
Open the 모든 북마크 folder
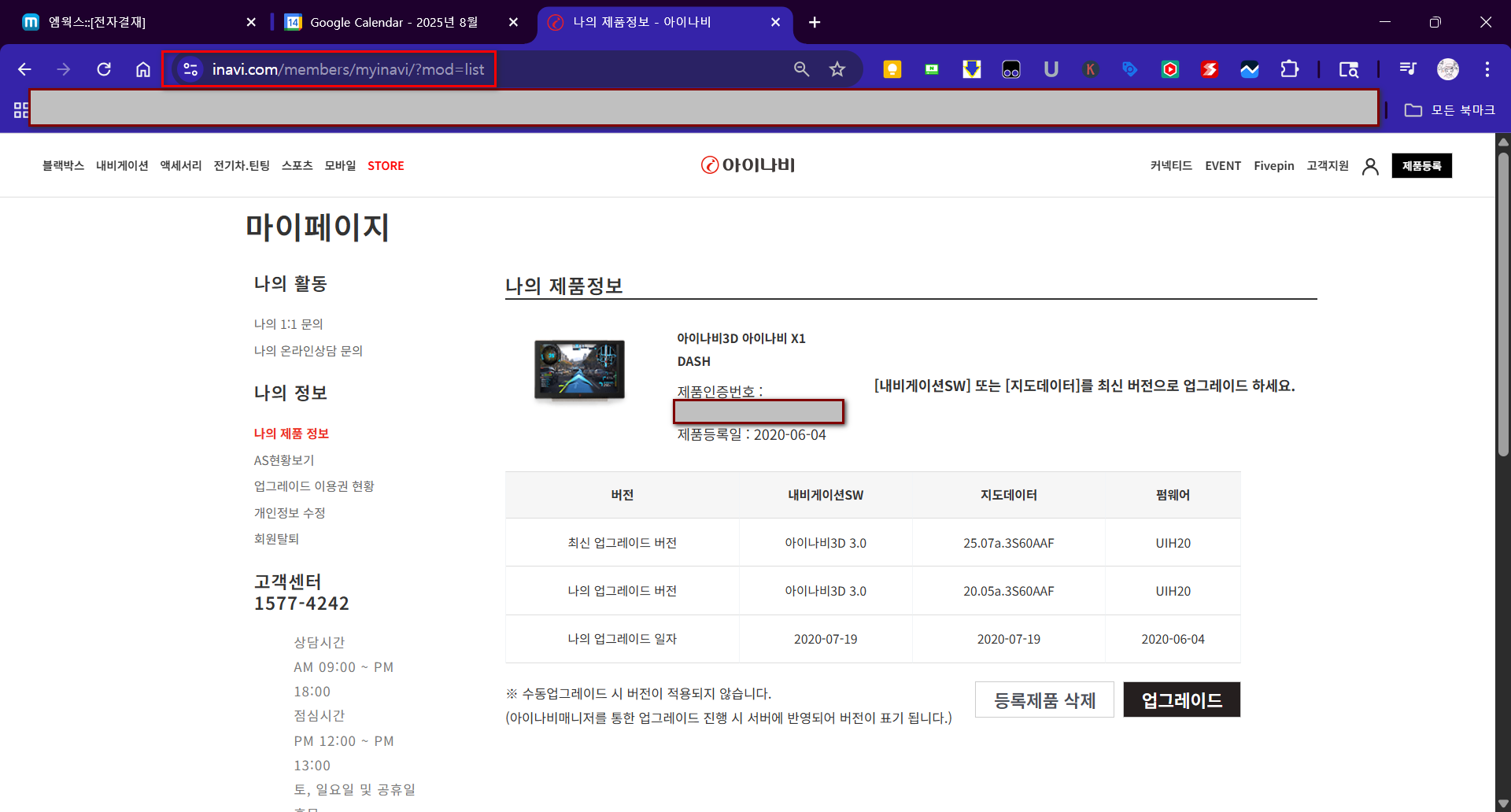coord(1450,109)
